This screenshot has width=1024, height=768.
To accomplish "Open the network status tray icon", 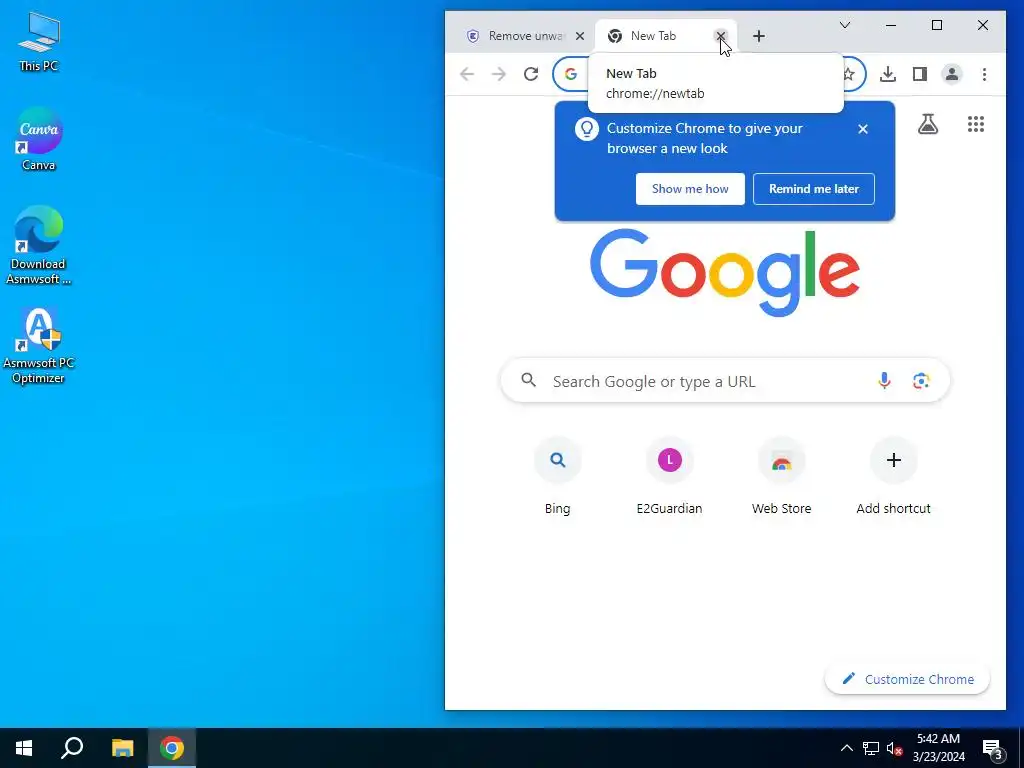I will [x=871, y=748].
